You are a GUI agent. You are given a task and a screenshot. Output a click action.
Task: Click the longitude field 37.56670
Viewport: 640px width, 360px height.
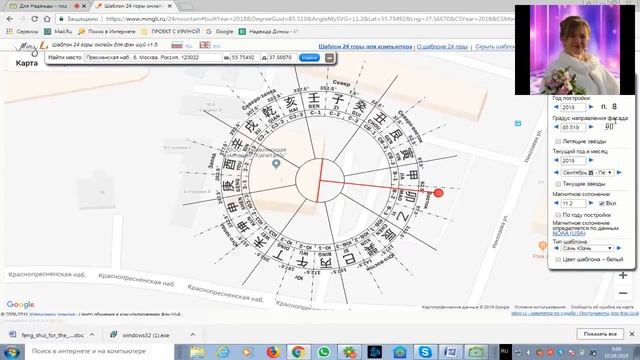(282, 58)
